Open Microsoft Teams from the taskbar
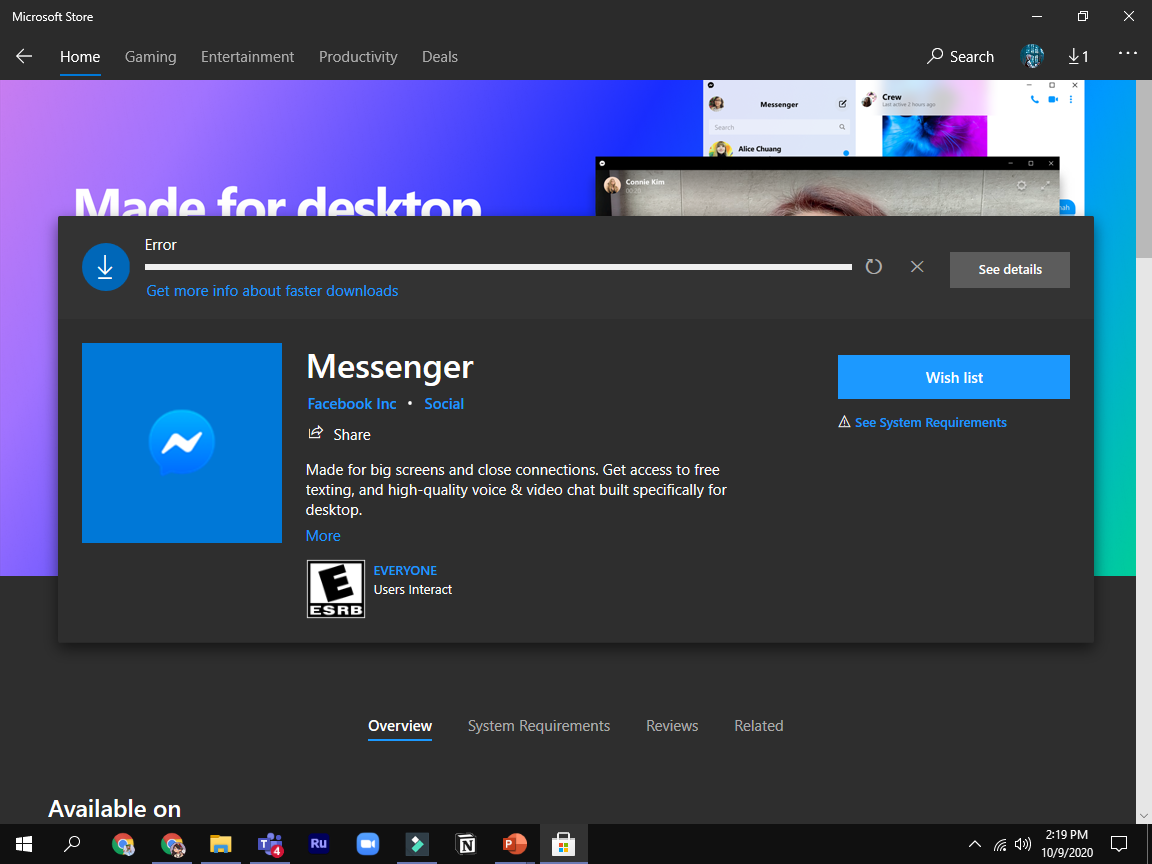The width and height of the screenshot is (1152, 864). (270, 844)
